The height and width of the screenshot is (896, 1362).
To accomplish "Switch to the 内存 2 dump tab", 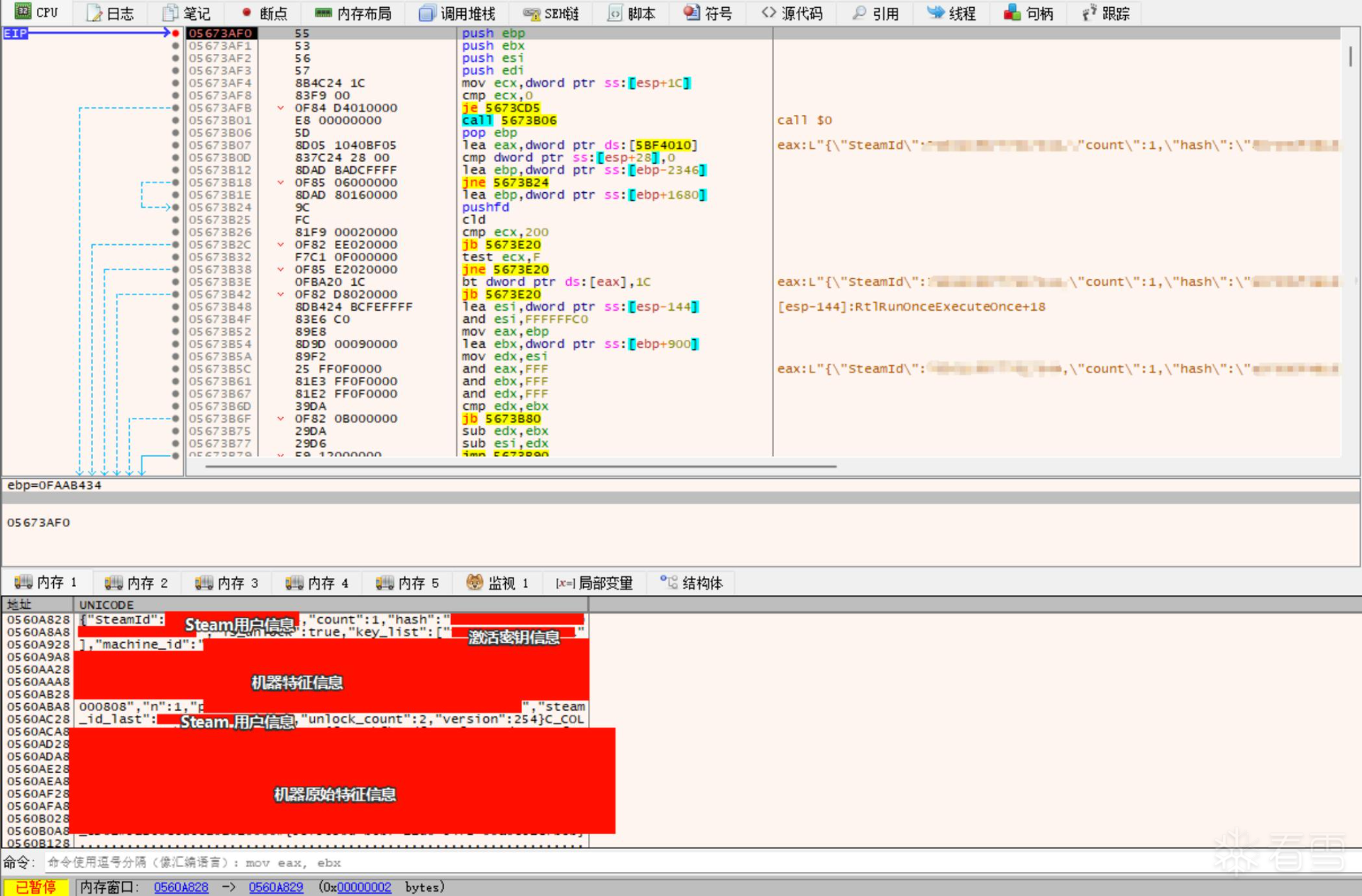I will [x=137, y=583].
